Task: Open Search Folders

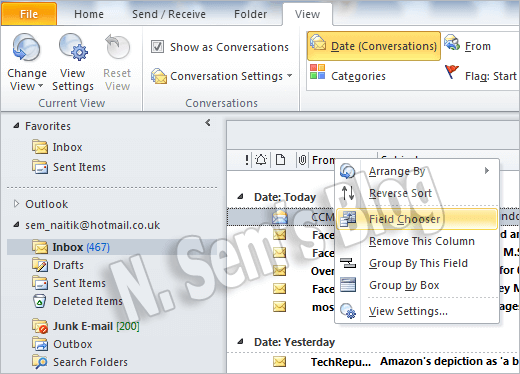Action: point(80,362)
